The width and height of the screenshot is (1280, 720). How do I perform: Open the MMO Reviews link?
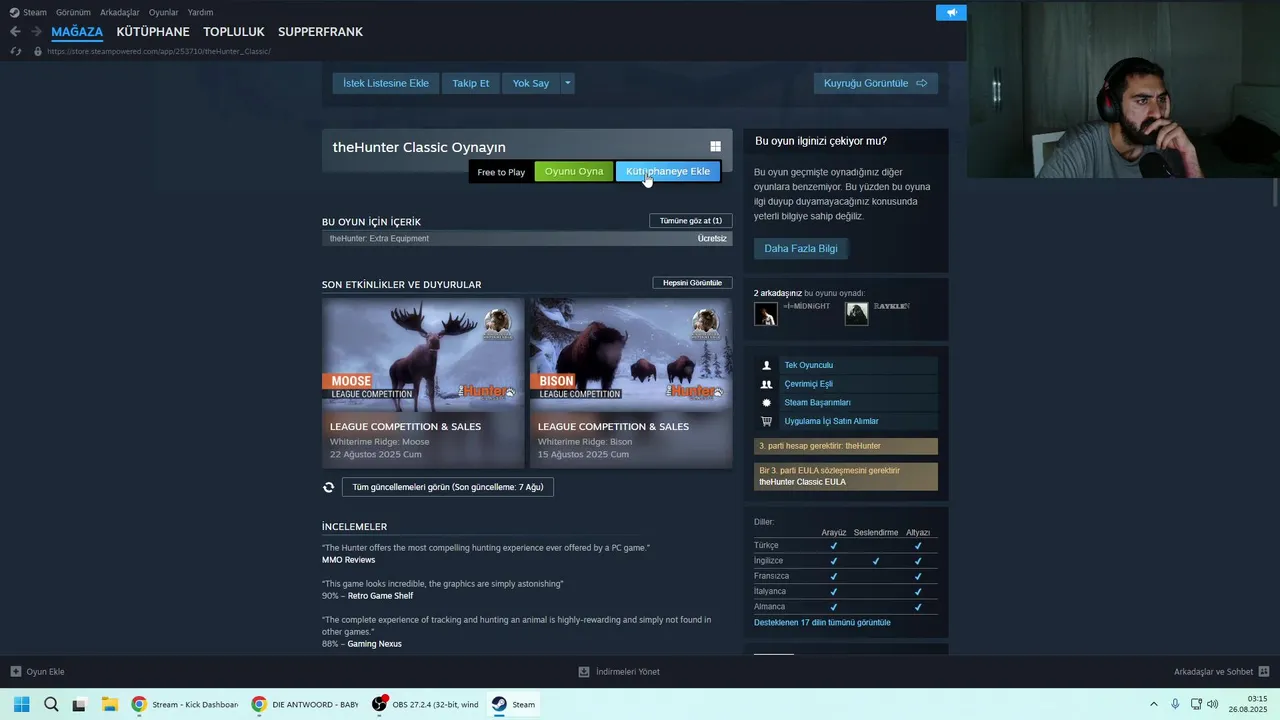(349, 560)
